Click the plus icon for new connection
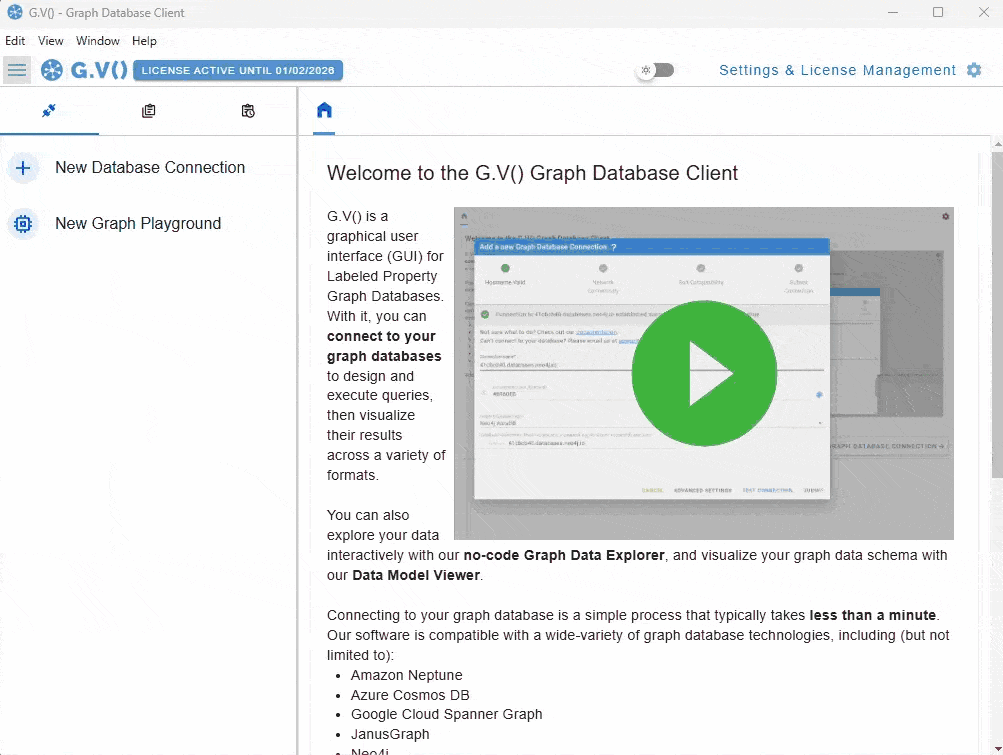The width and height of the screenshot is (1003, 755). (x=24, y=168)
